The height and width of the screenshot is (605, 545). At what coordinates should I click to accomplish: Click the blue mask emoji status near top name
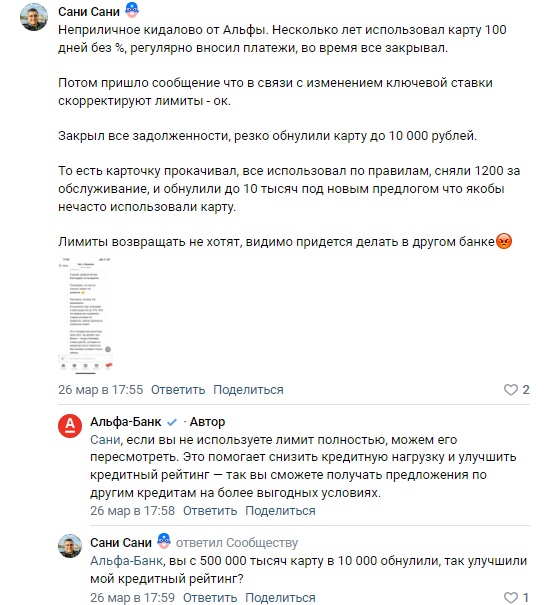tap(132, 10)
